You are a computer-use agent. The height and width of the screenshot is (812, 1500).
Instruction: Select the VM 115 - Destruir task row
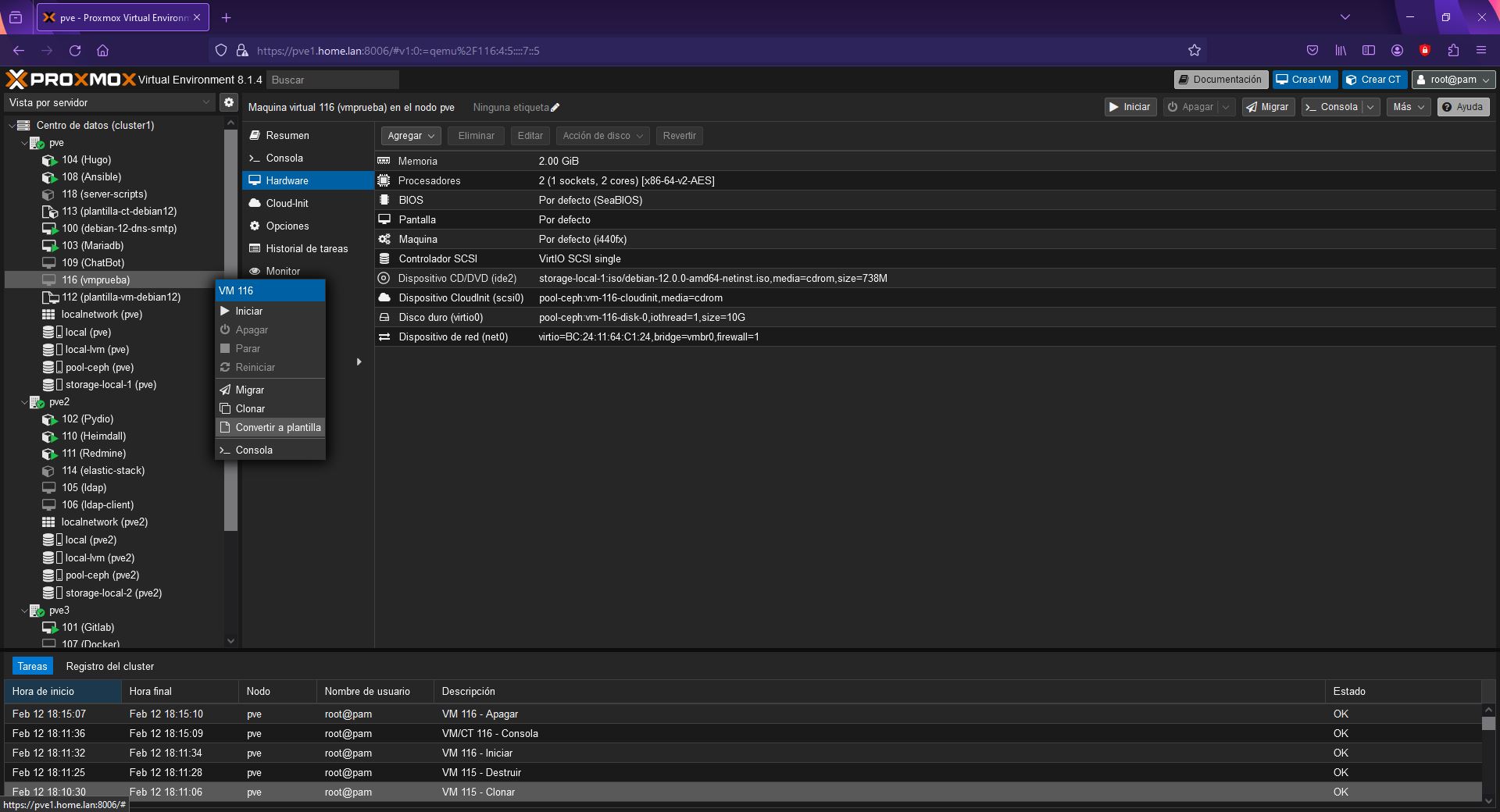click(x=742, y=772)
